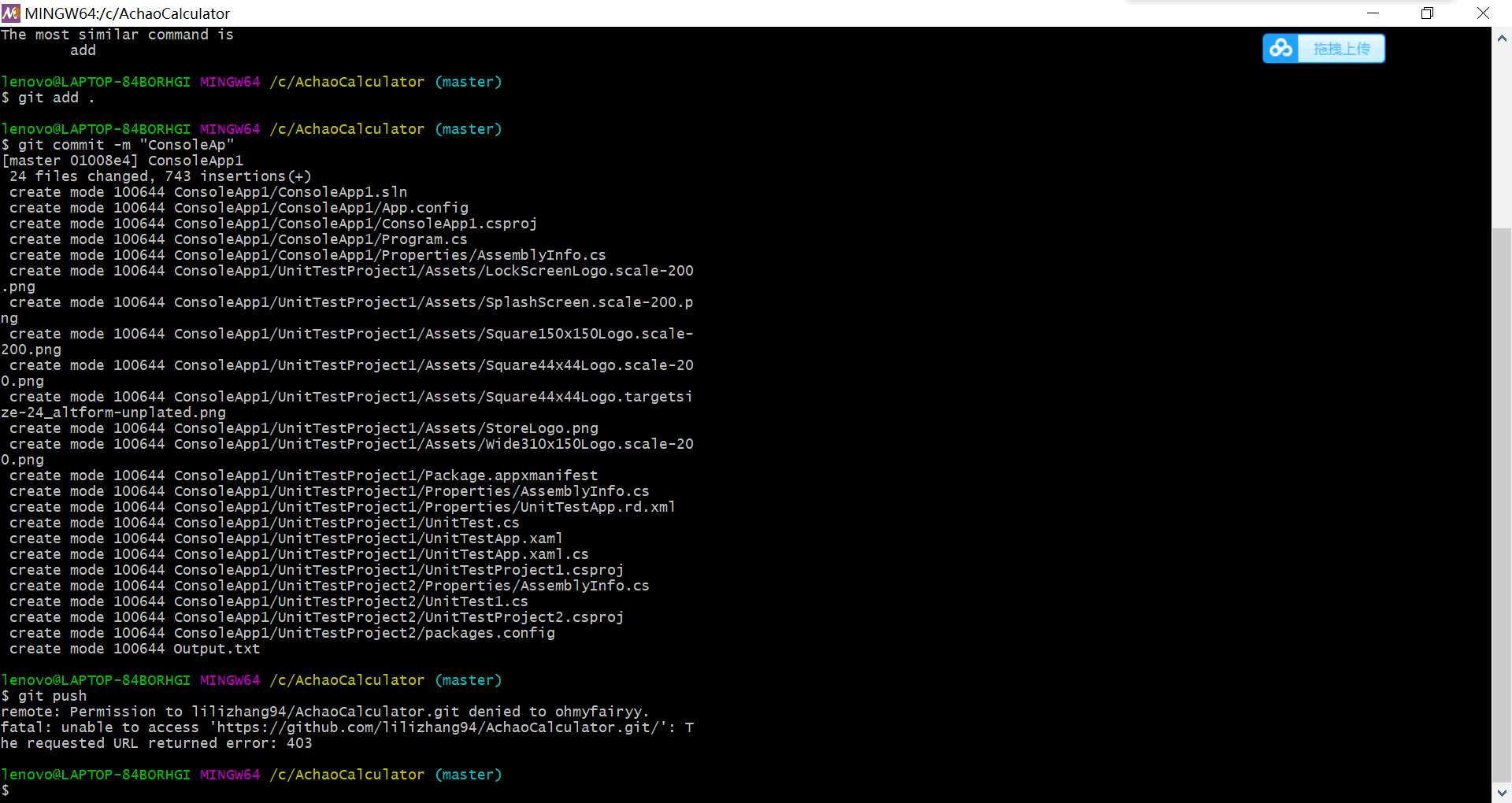The height and width of the screenshot is (803, 1512).
Task: Click the 'git push' command text
Action: [52, 696]
